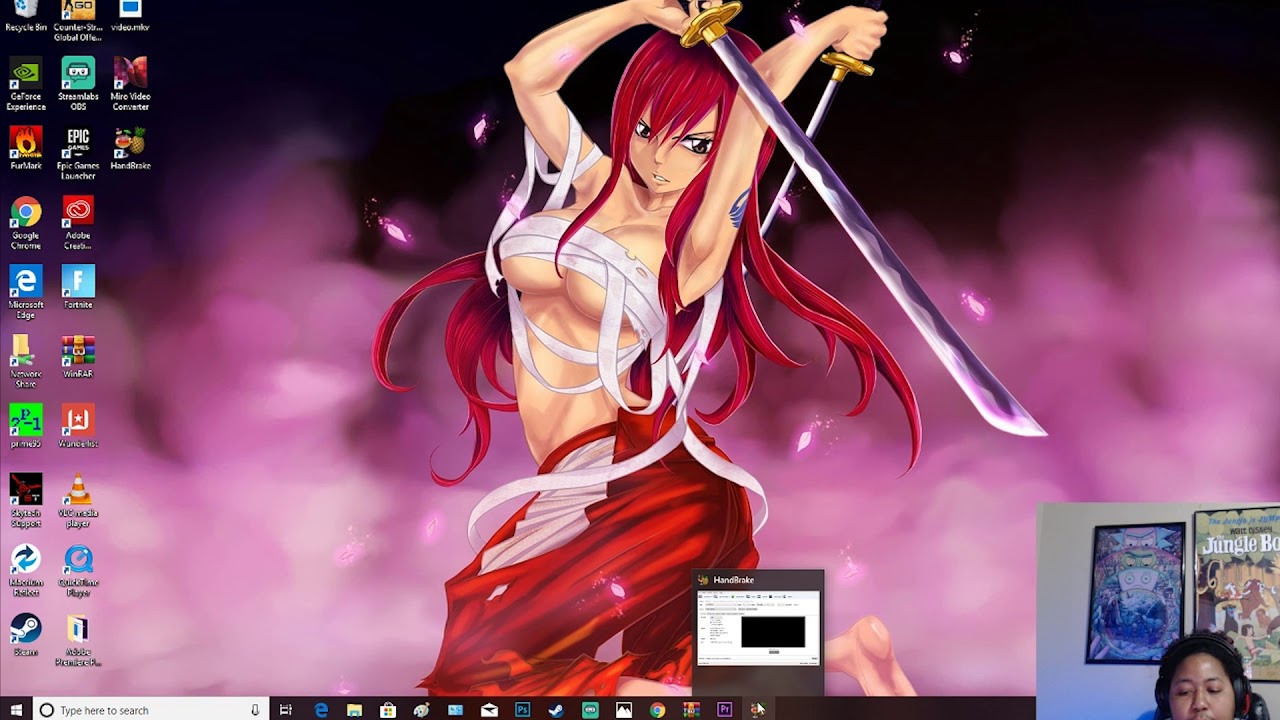Image resolution: width=1280 pixels, height=720 pixels.
Task: Click the Type here to search box
Action: [x=150, y=710]
